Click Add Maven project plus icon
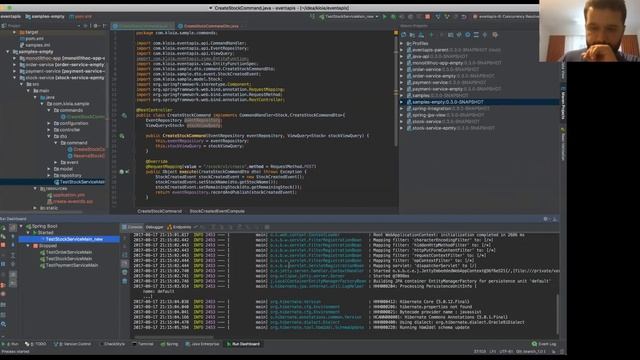Image resolution: width=640 pixels, height=360 pixels. [x=431, y=35]
